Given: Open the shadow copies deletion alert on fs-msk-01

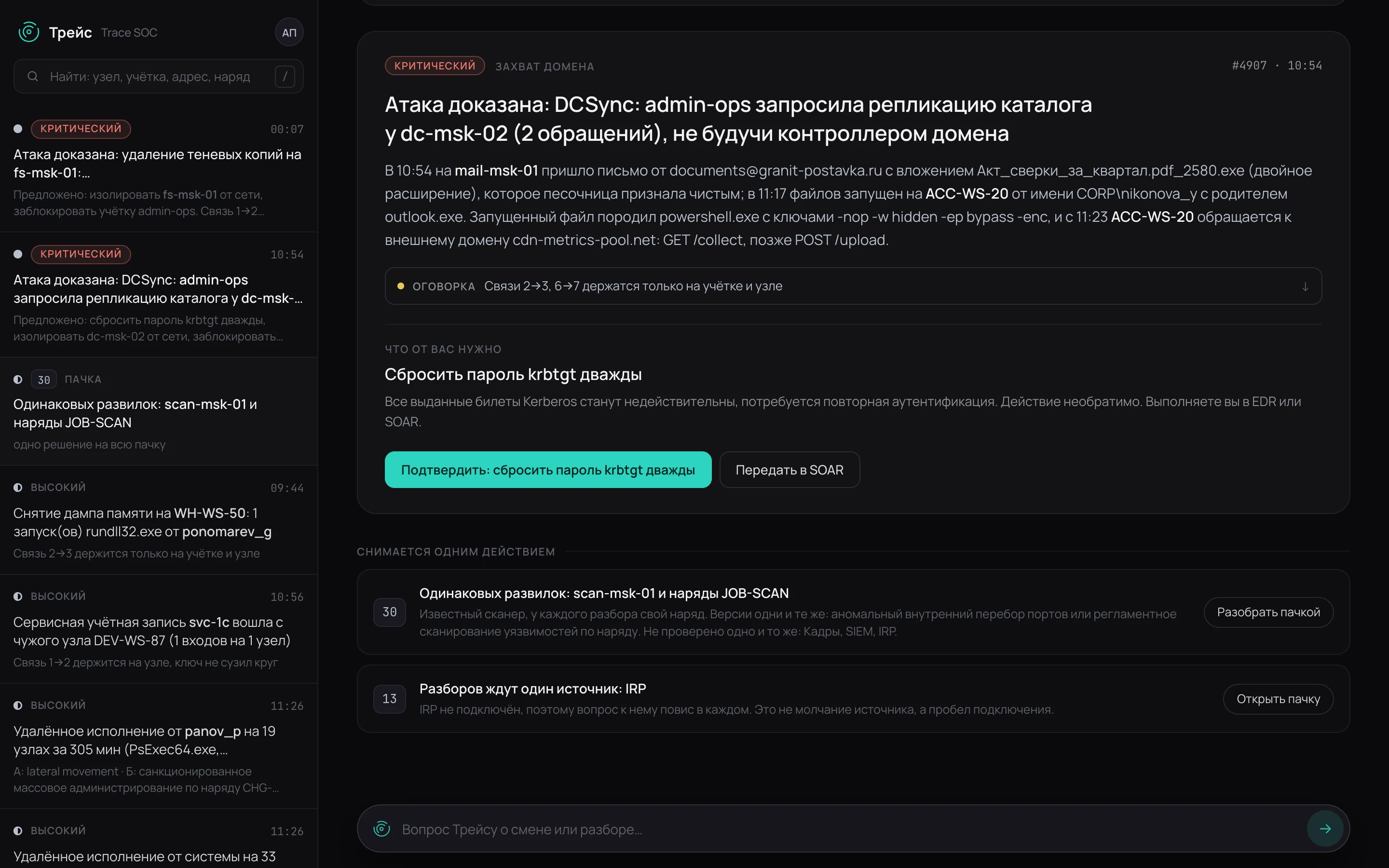Looking at the screenshot, I should coord(158,169).
